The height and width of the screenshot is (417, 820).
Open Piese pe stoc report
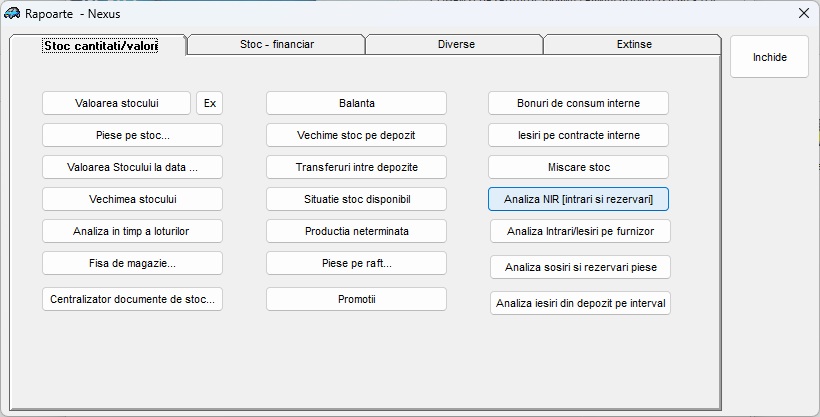[x=132, y=135]
